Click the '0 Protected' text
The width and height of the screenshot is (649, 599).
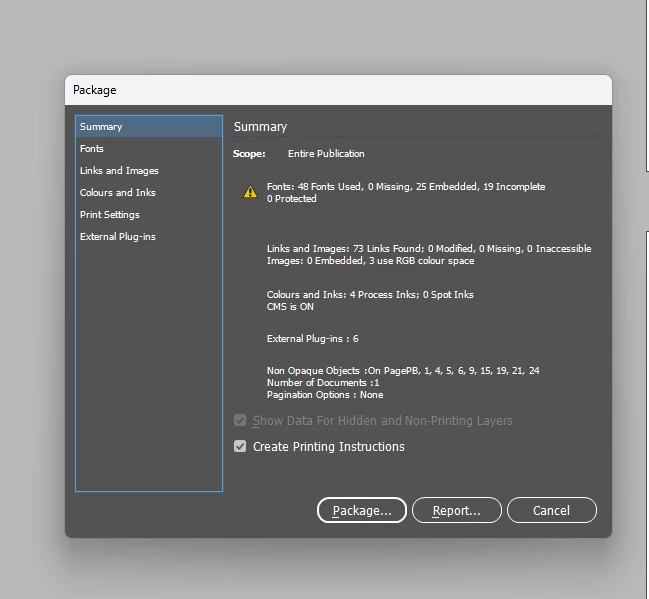coord(291,199)
